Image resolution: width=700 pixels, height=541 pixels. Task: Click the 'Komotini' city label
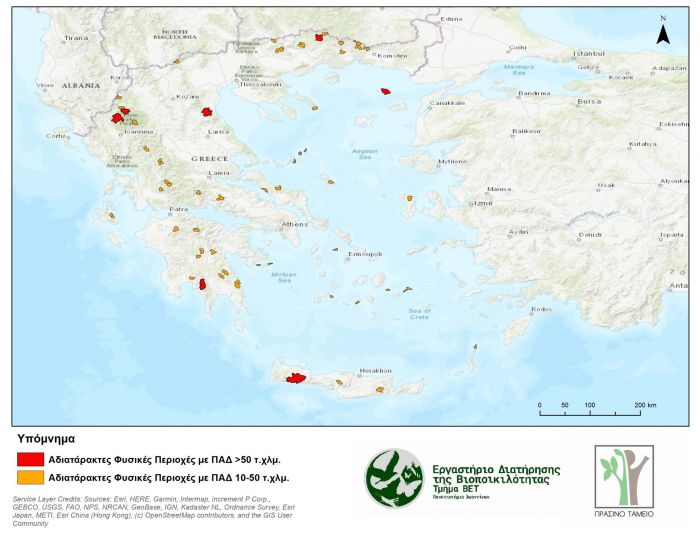coord(392,56)
